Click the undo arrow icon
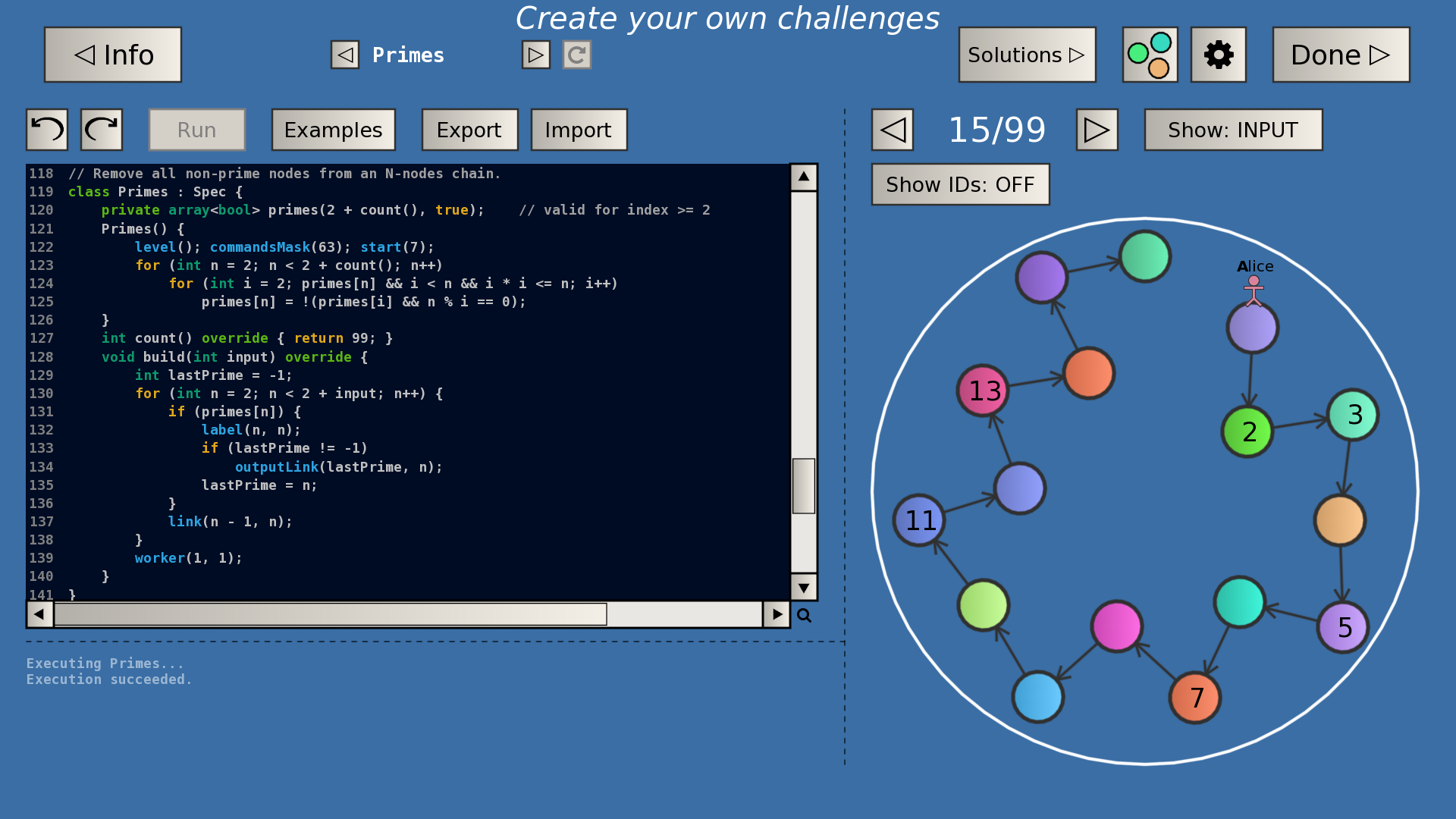 [x=47, y=130]
